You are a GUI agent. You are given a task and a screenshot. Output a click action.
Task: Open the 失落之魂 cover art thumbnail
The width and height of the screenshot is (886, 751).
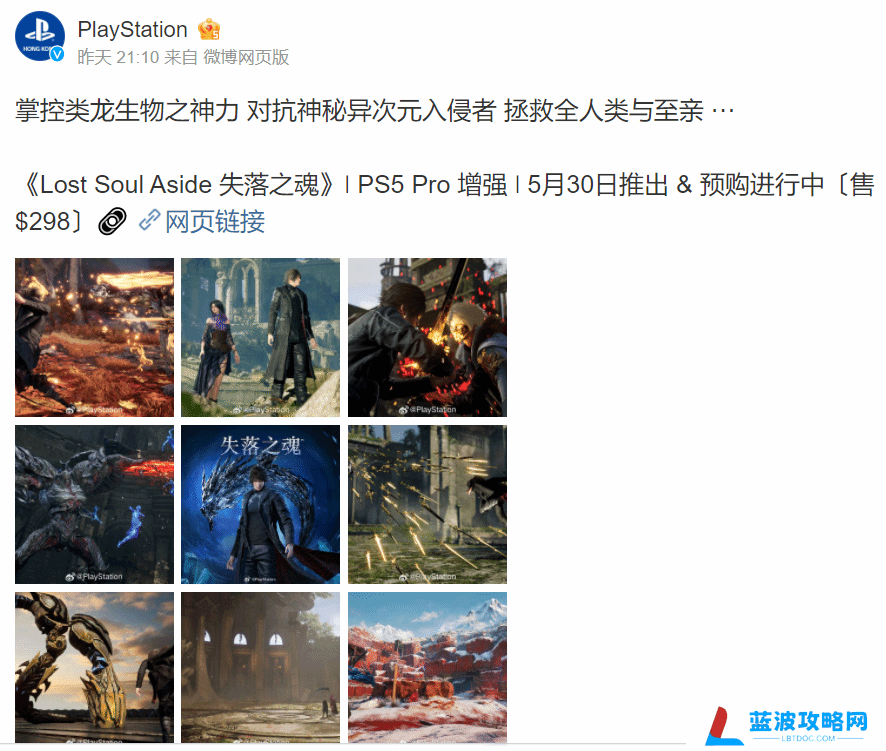260,505
